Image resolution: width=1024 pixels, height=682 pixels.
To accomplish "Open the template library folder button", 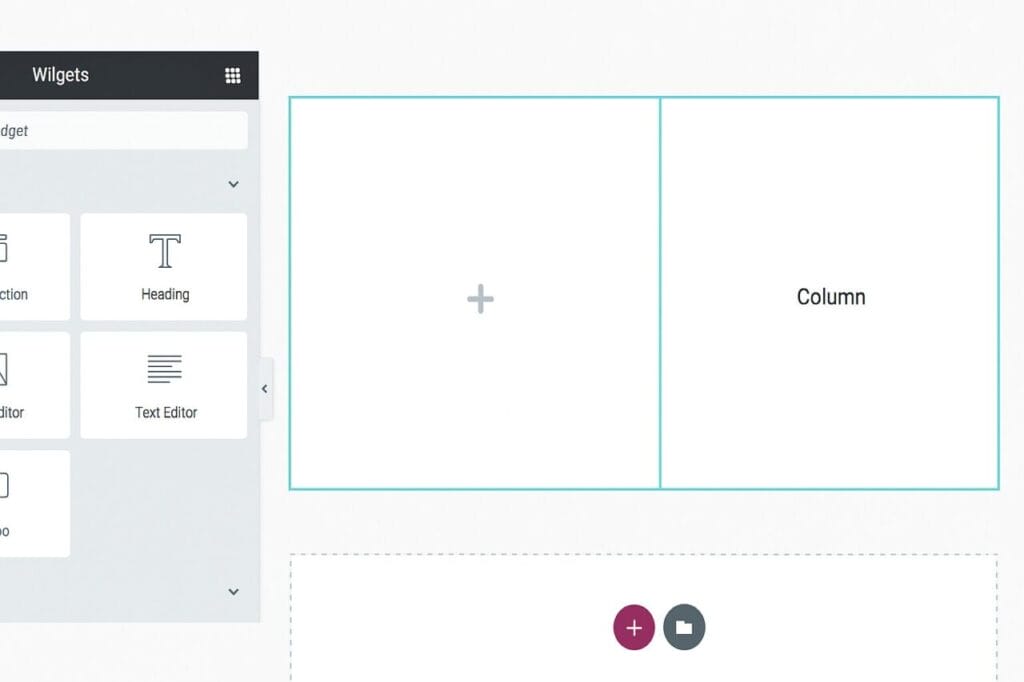I will (684, 627).
